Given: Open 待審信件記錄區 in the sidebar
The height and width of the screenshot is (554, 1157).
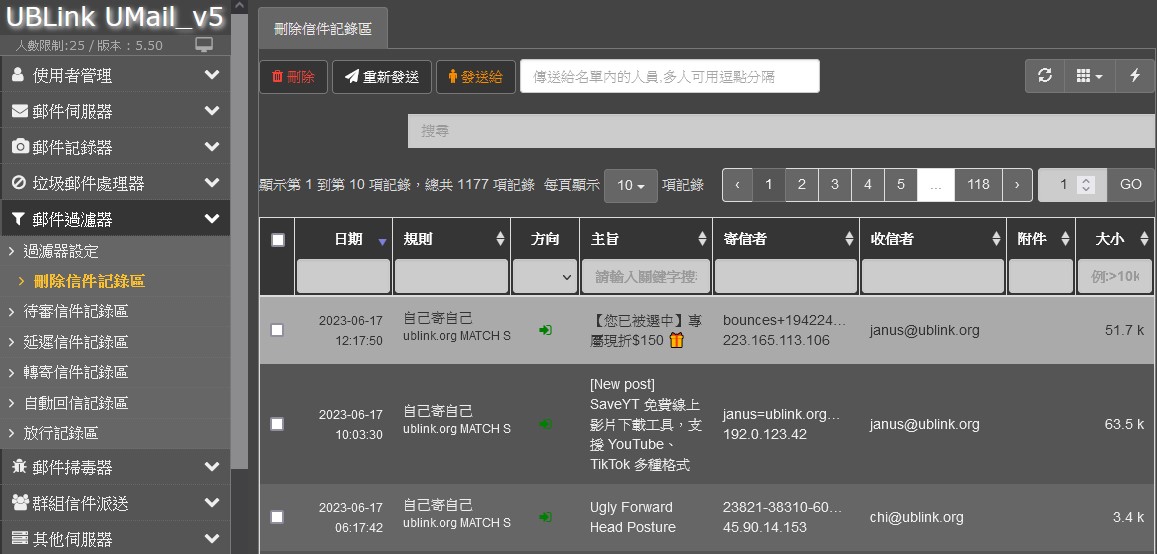Looking at the screenshot, I should point(76,311).
